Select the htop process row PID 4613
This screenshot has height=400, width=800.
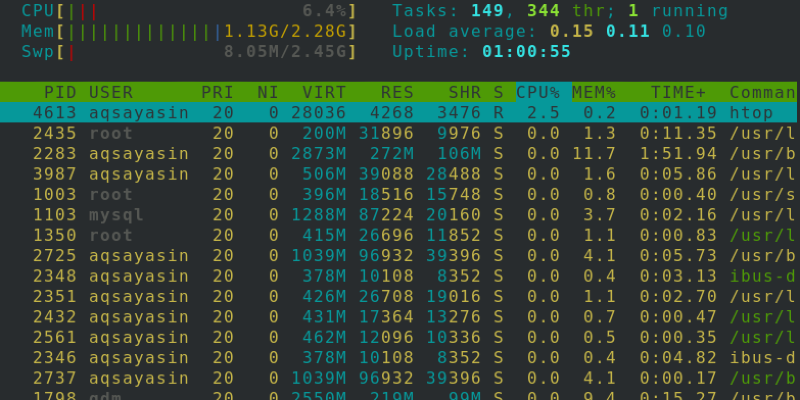pos(400,113)
